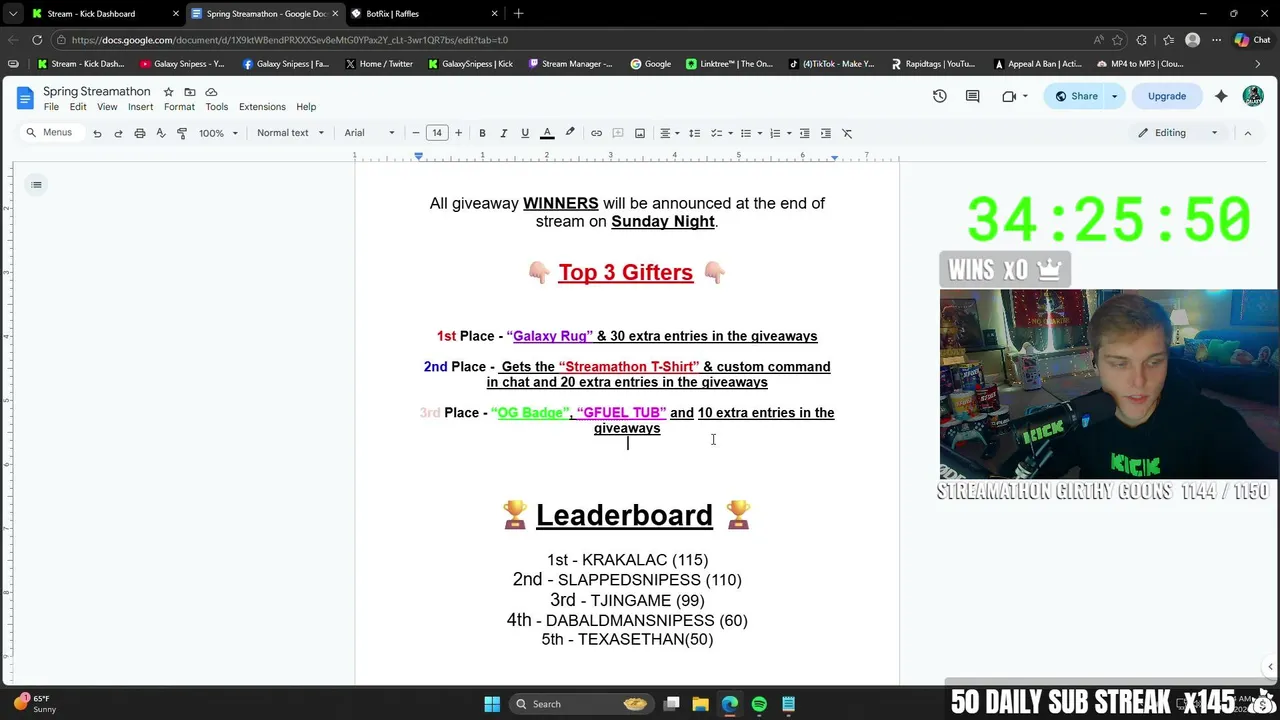Undo the last edit in Docs toolbar
The height and width of the screenshot is (720, 1280).
[97, 133]
